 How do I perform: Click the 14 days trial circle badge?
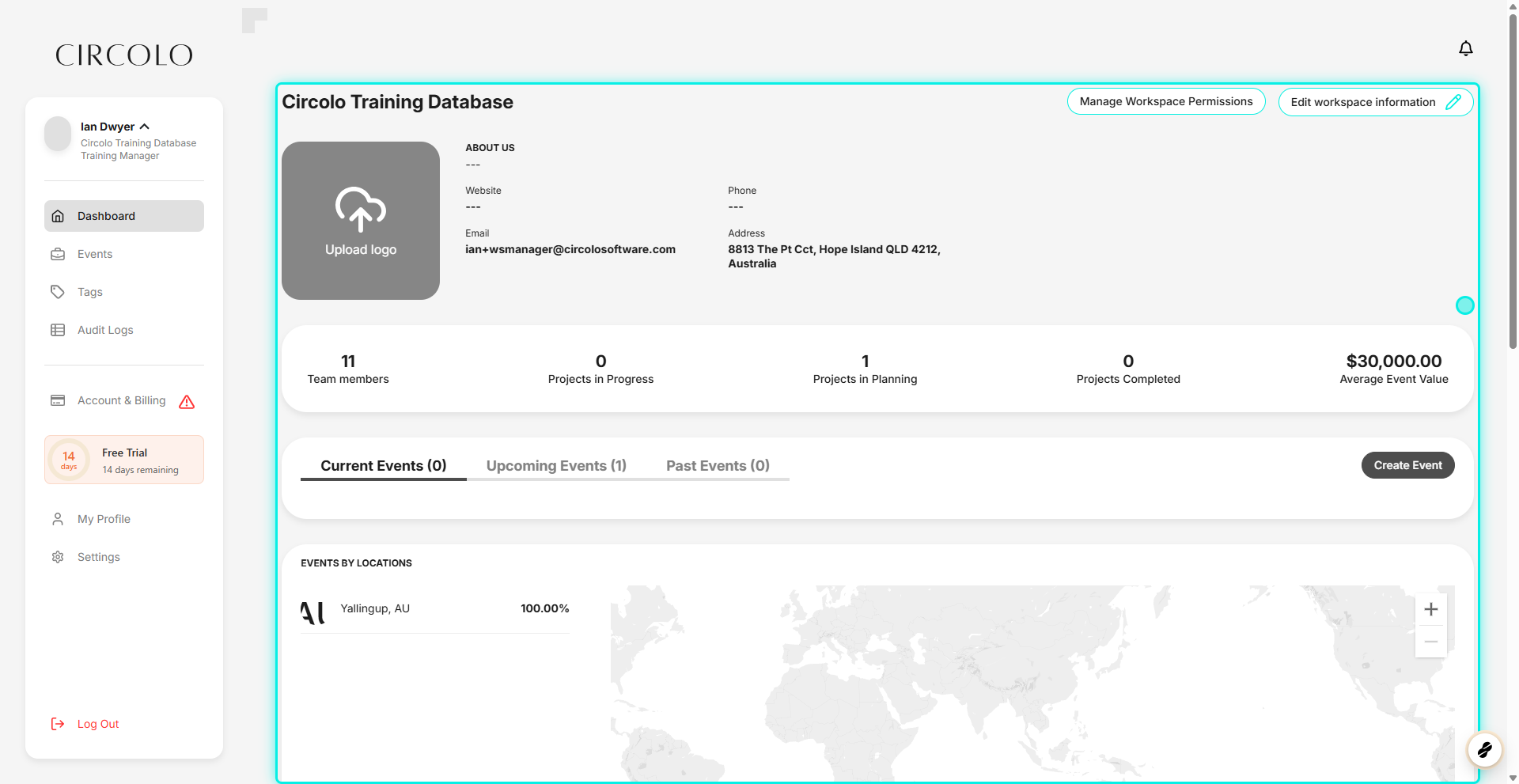[x=69, y=460]
